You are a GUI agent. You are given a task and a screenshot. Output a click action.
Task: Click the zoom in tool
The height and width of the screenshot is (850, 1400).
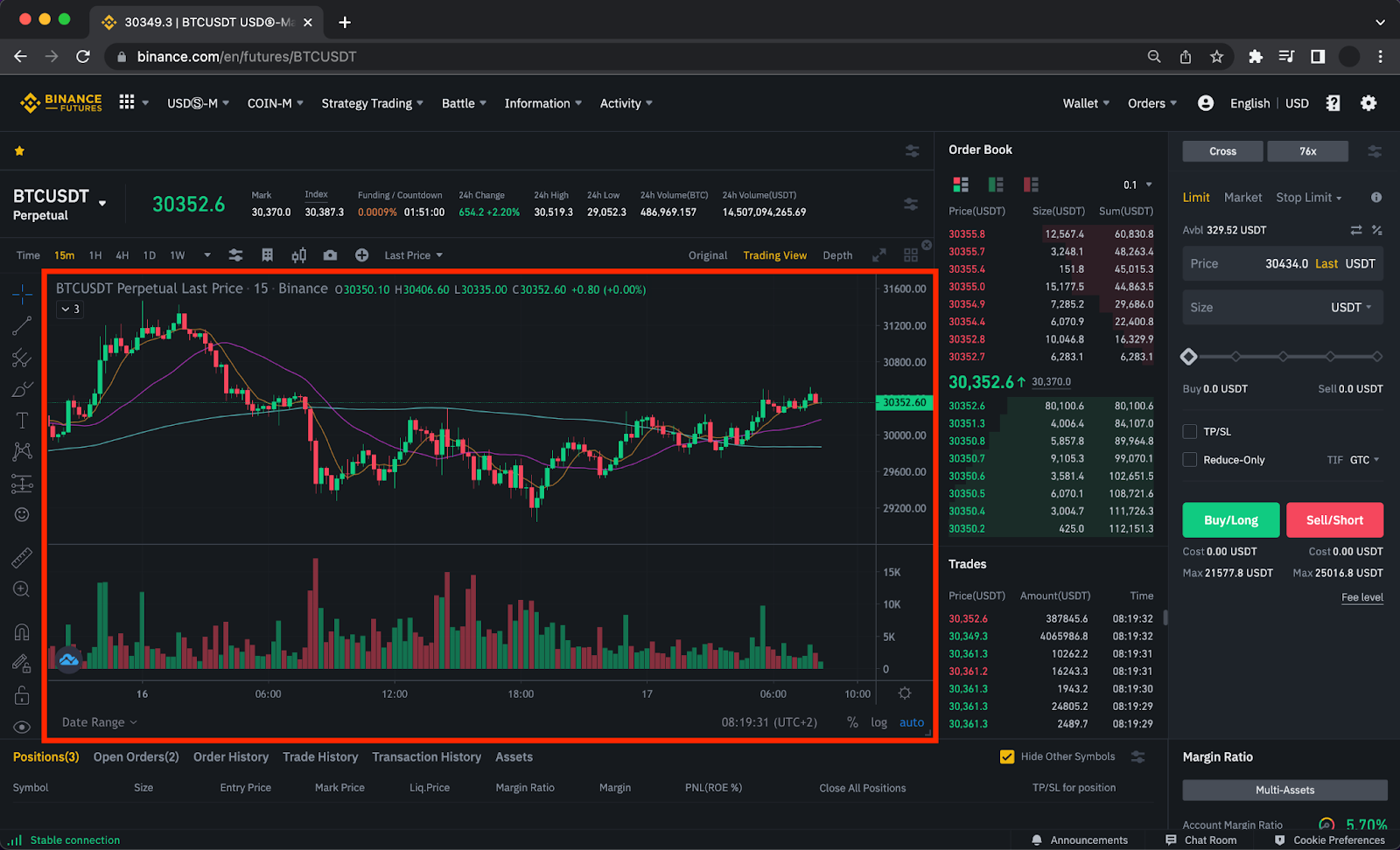click(22, 589)
